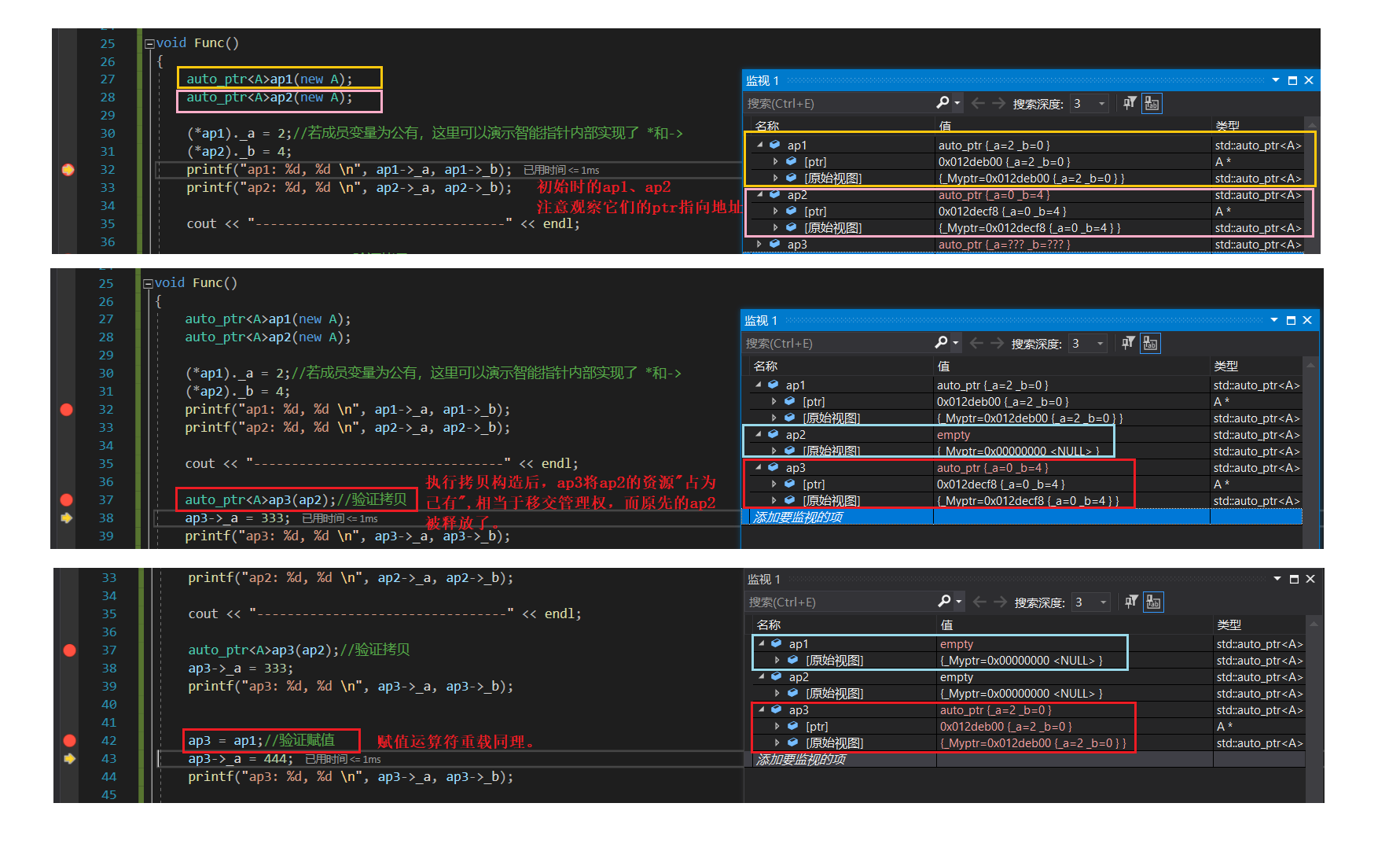
Task: Toggle the 'ab' view icon in the top watch toolbar
Action: (x=1152, y=103)
